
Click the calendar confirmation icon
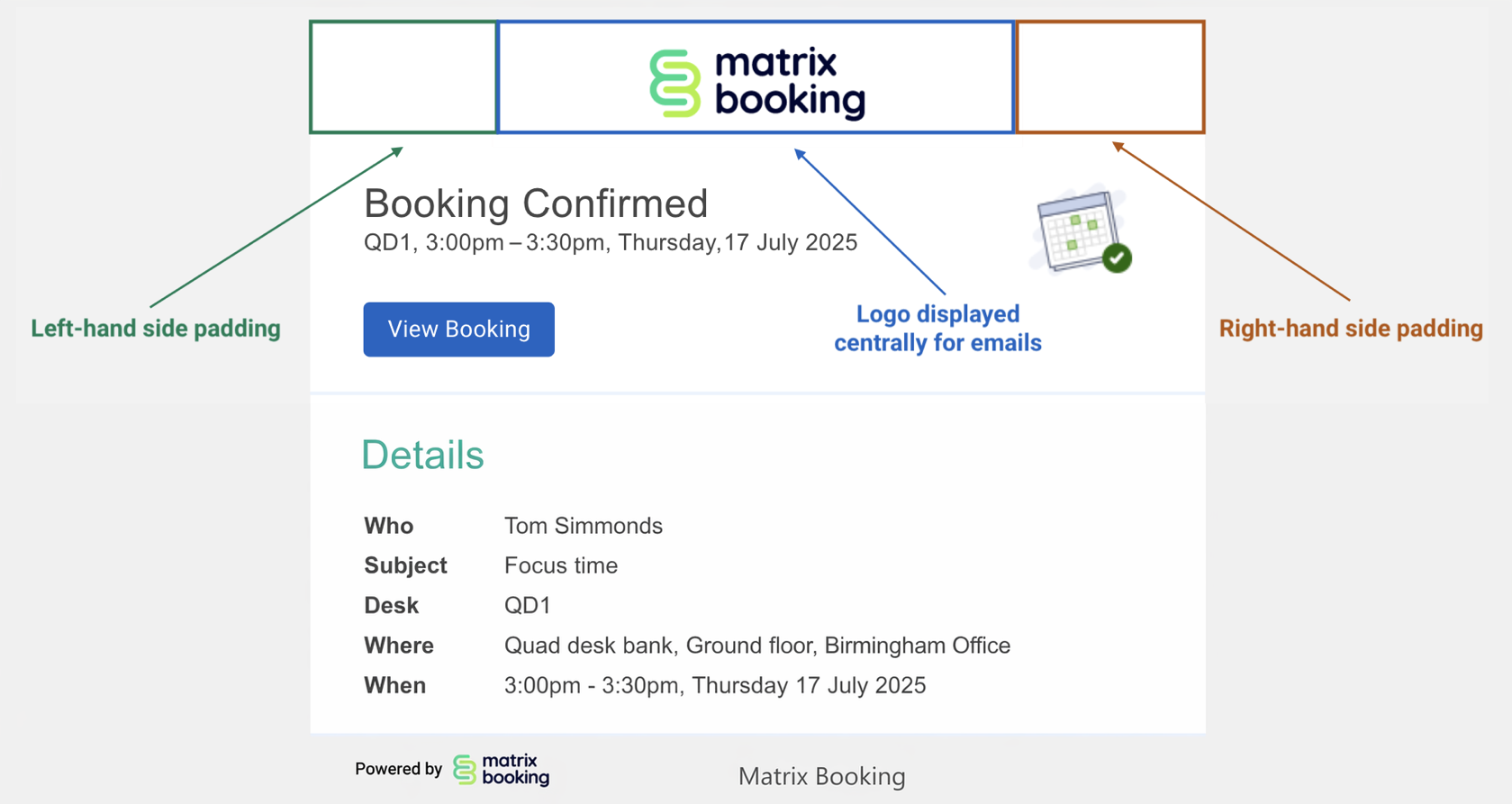tap(1079, 227)
